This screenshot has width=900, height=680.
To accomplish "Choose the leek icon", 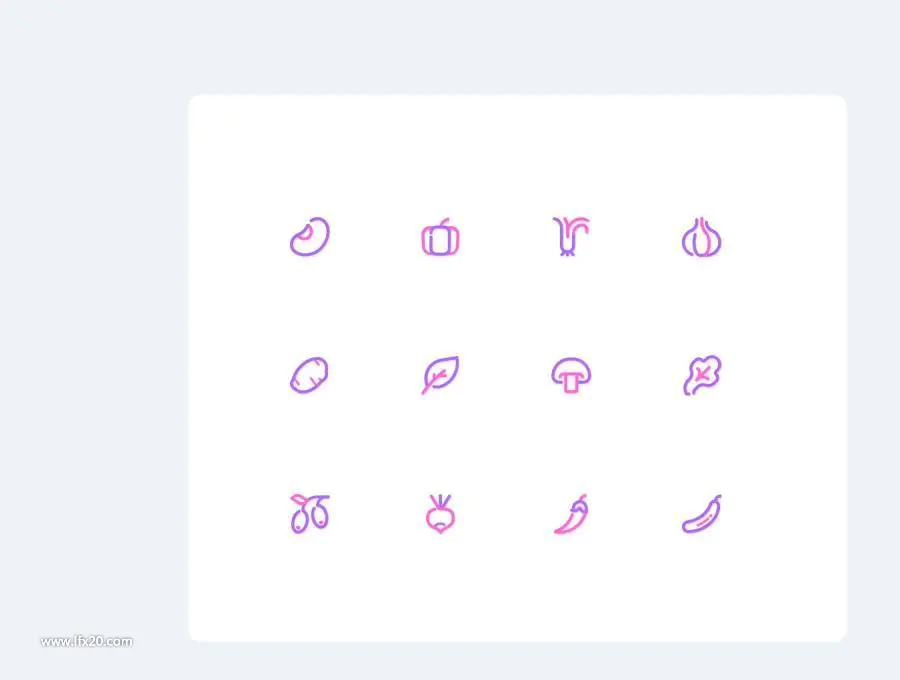I will click(x=571, y=236).
